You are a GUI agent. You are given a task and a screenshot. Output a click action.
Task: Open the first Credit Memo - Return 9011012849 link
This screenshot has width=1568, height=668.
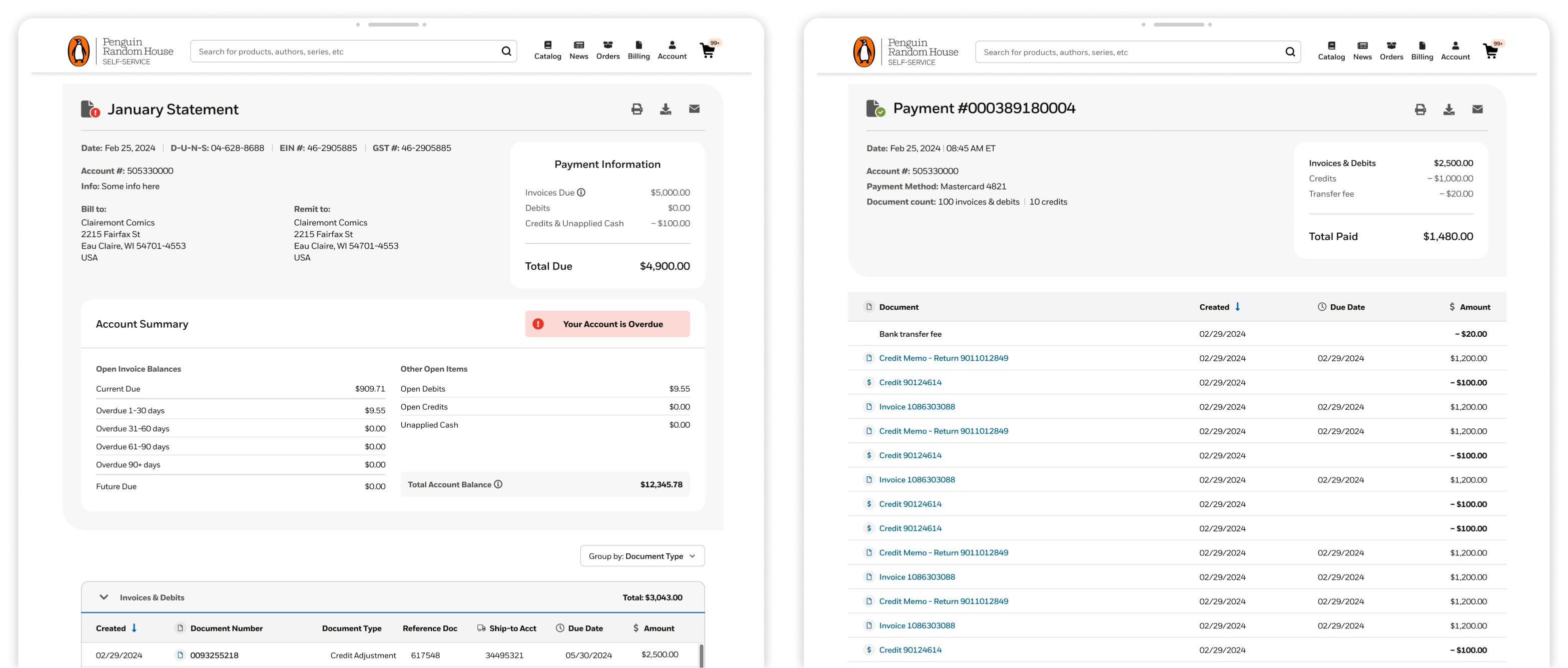pyautogui.click(x=943, y=358)
